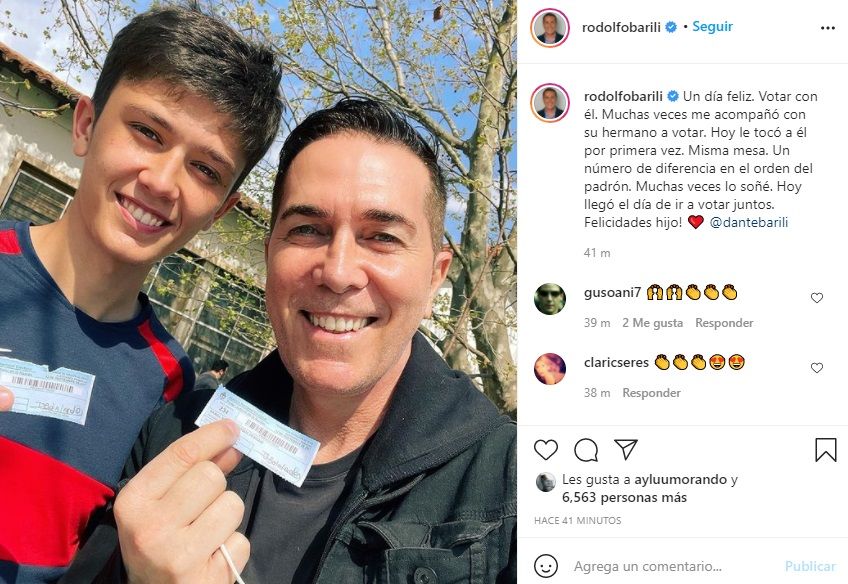The width and height of the screenshot is (848, 584).
Task: Focus the Agrega un comentario field
Action: pyautogui.click(x=647, y=566)
